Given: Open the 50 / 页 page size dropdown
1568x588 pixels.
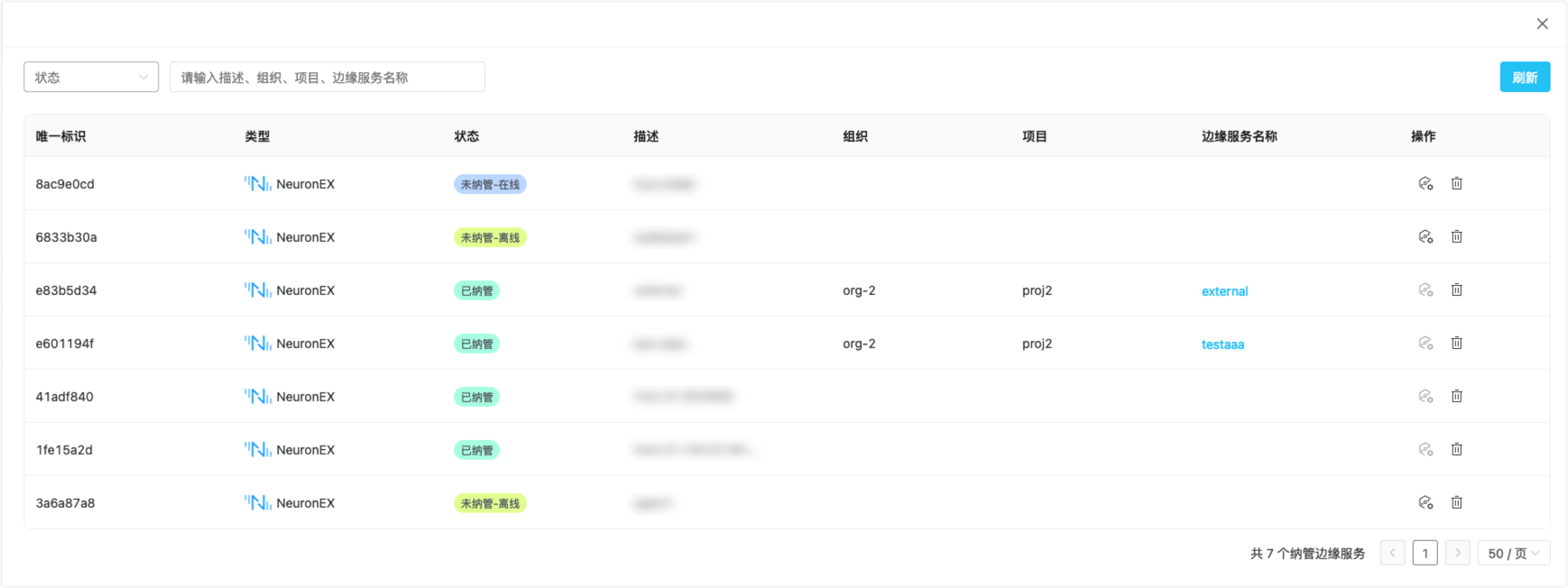Looking at the screenshot, I should tap(1513, 553).
